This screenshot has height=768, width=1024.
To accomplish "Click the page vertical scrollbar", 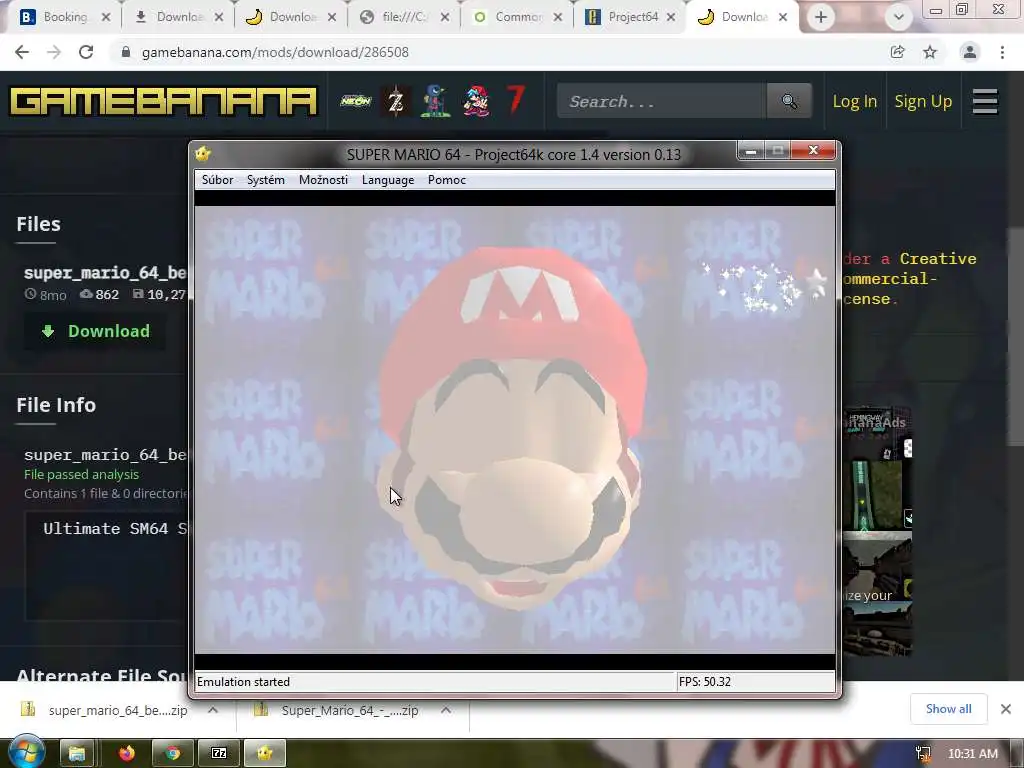I will coord(1015,336).
